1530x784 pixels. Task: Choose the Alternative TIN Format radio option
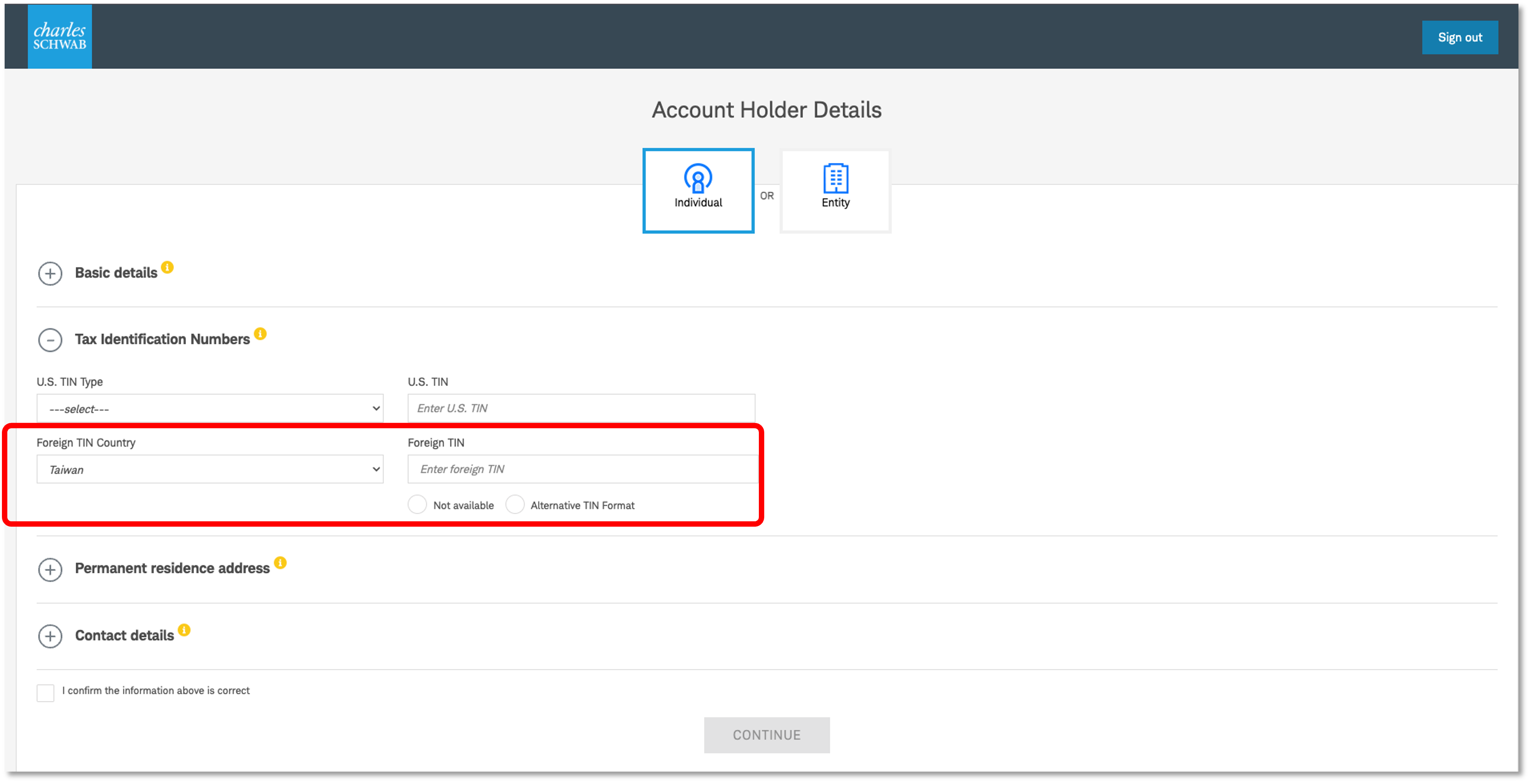(514, 504)
